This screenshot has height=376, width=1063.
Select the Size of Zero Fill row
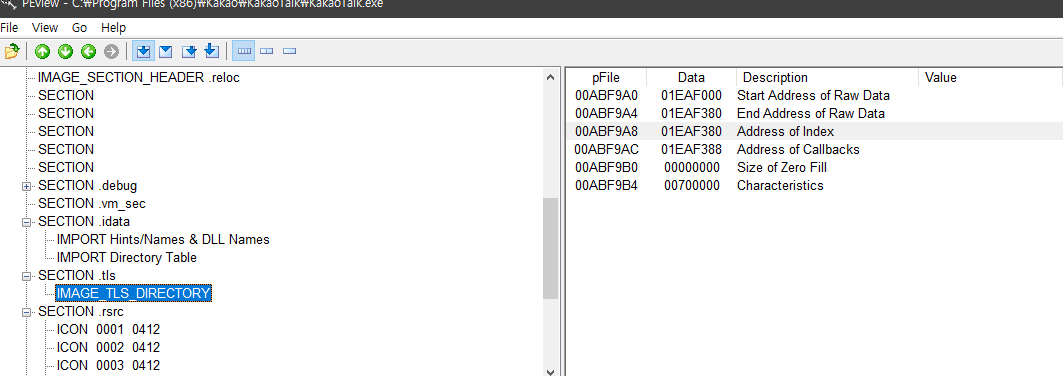coord(814,167)
